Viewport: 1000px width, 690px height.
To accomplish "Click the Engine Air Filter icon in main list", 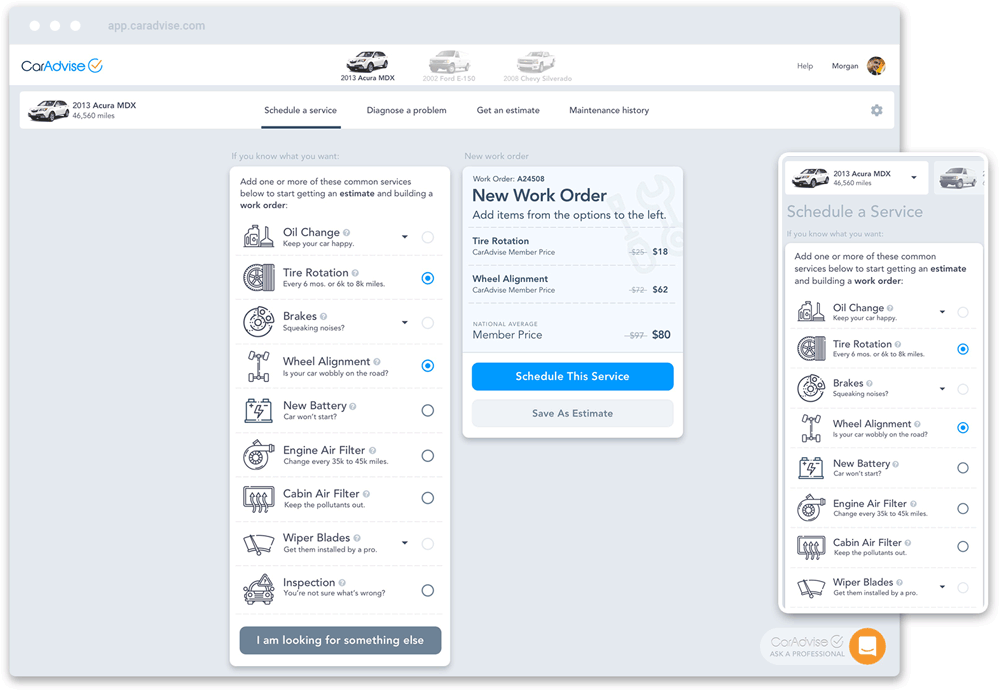I will coord(258,455).
